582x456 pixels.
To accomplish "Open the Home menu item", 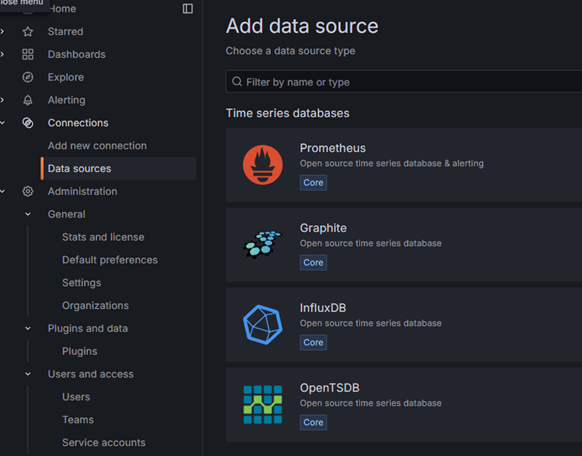I will (63, 9).
